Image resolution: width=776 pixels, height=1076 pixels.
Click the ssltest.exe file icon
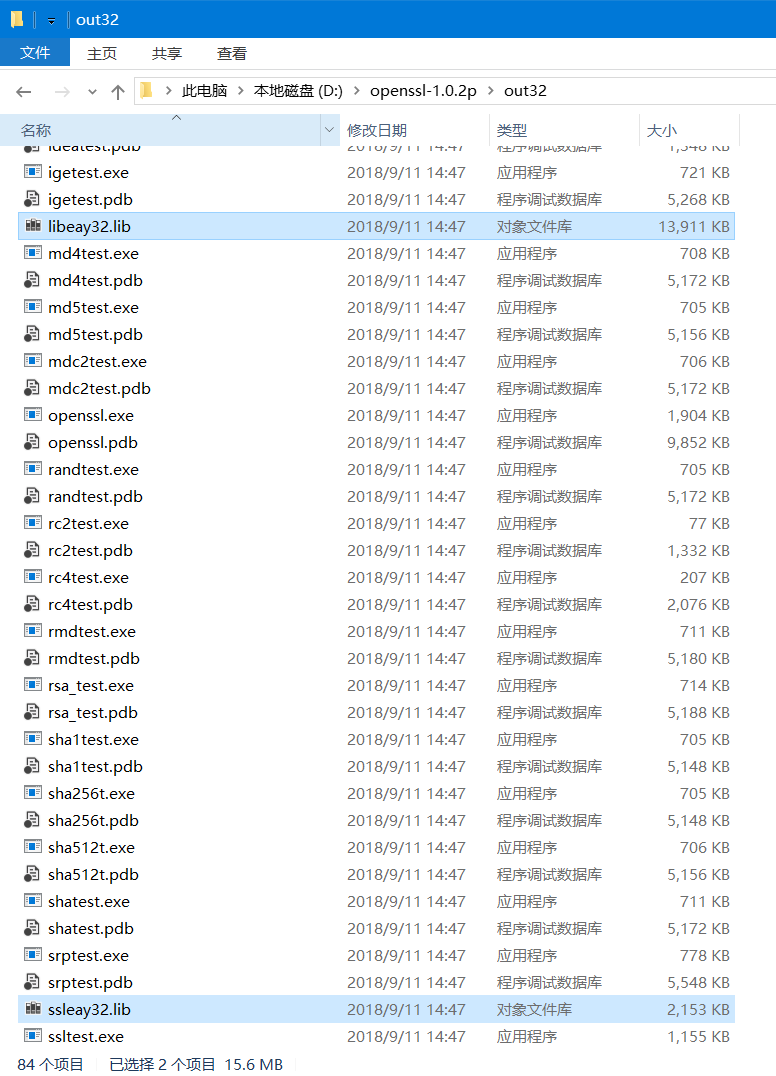point(32,1036)
